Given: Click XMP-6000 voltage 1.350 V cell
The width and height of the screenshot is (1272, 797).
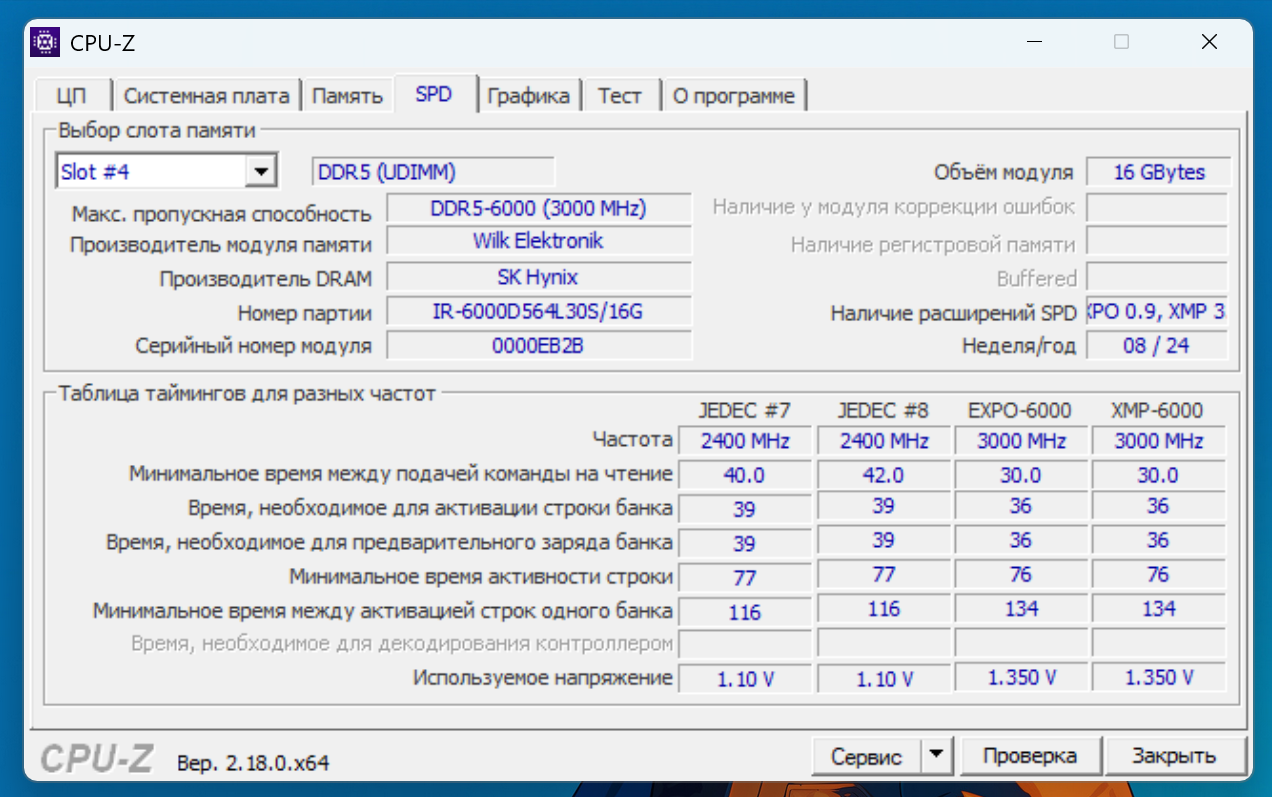Looking at the screenshot, I should pos(1158,677).
